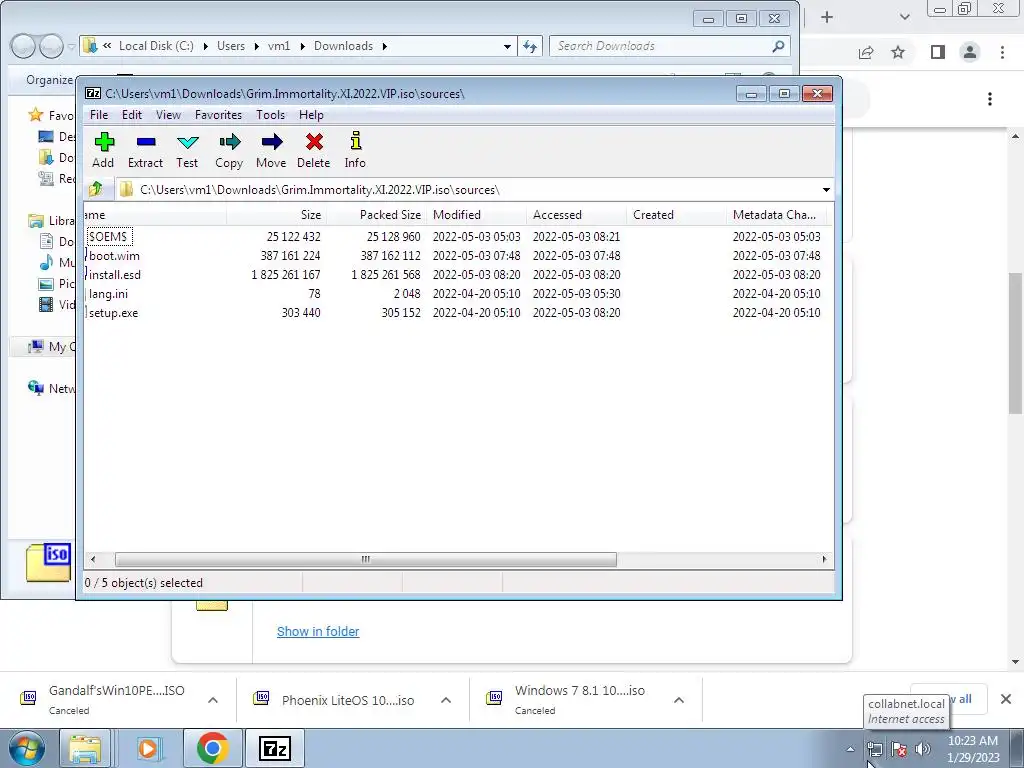The height and width of the screenshot is (768, 1024).
Task: Show hidden tray icons arrow
Action: (x=850, y=749)
